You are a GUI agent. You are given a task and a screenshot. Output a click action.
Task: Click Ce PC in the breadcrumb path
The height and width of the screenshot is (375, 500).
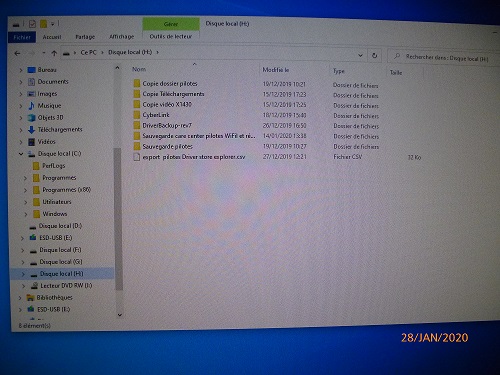click(88, 52)
